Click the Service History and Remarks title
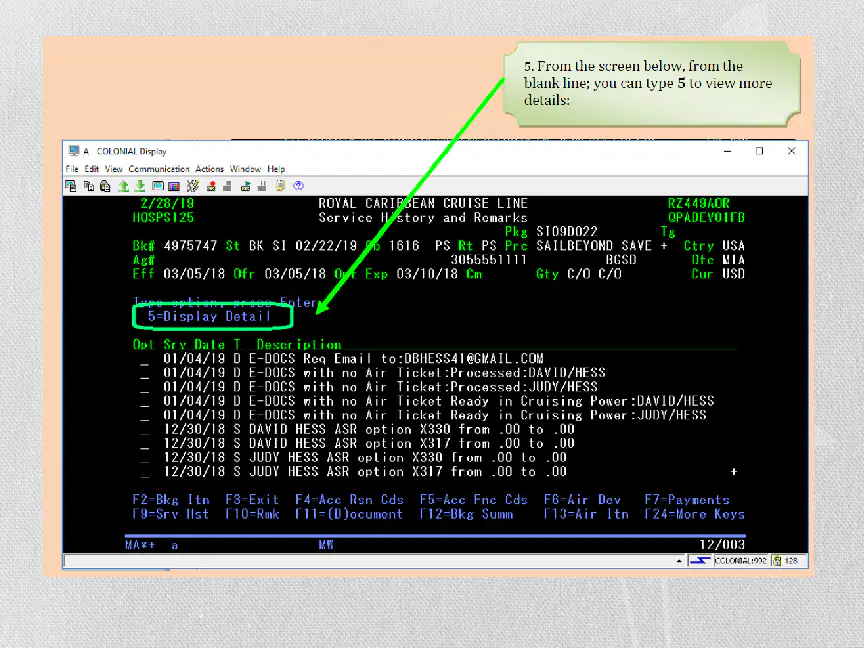This screenshot has height=648, width=864. click(x=423, y=218)
